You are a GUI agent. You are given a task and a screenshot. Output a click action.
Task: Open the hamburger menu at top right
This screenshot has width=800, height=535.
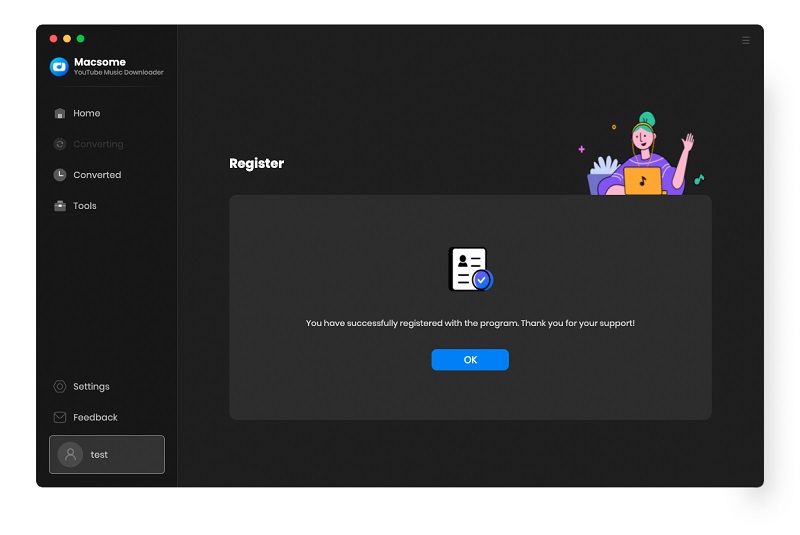pyautogui.click(x=745, y=40)
